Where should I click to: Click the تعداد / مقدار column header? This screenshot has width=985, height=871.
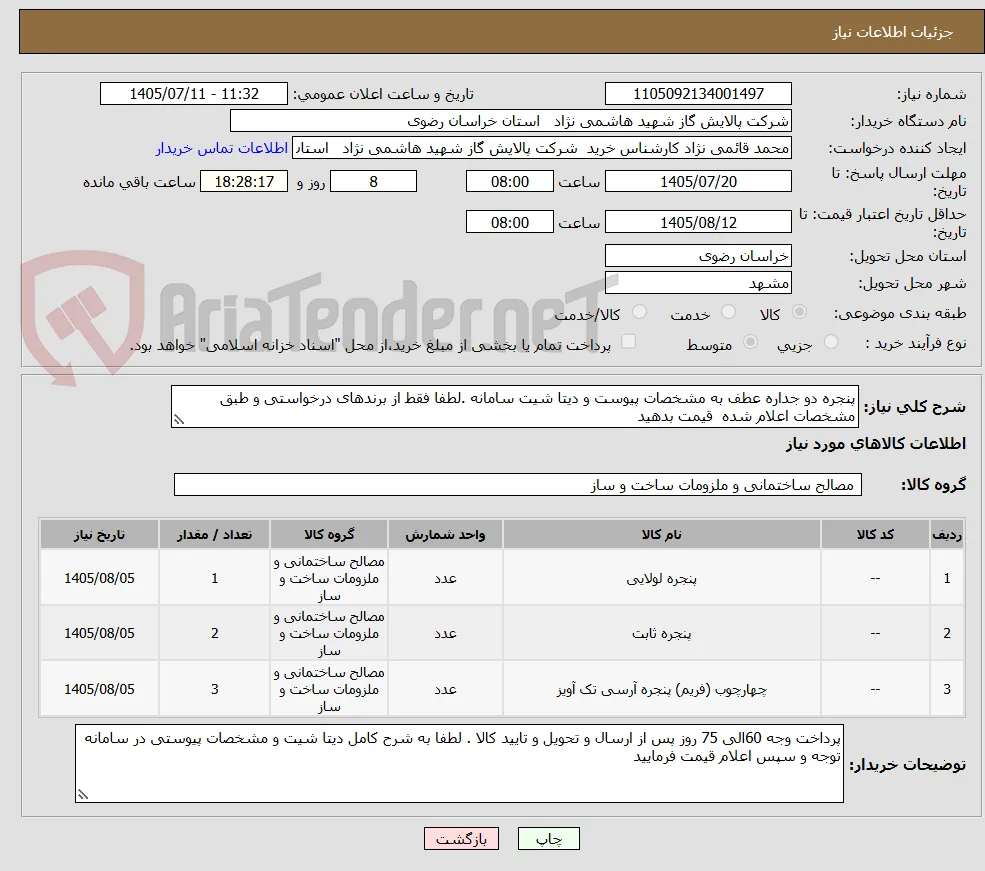tap(214, 534)
